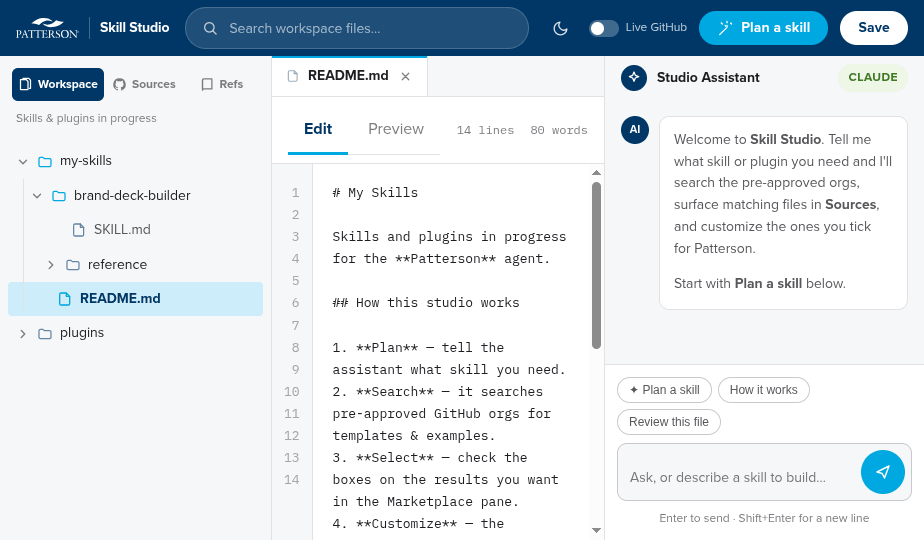Click the search magnifier icon

210,28
